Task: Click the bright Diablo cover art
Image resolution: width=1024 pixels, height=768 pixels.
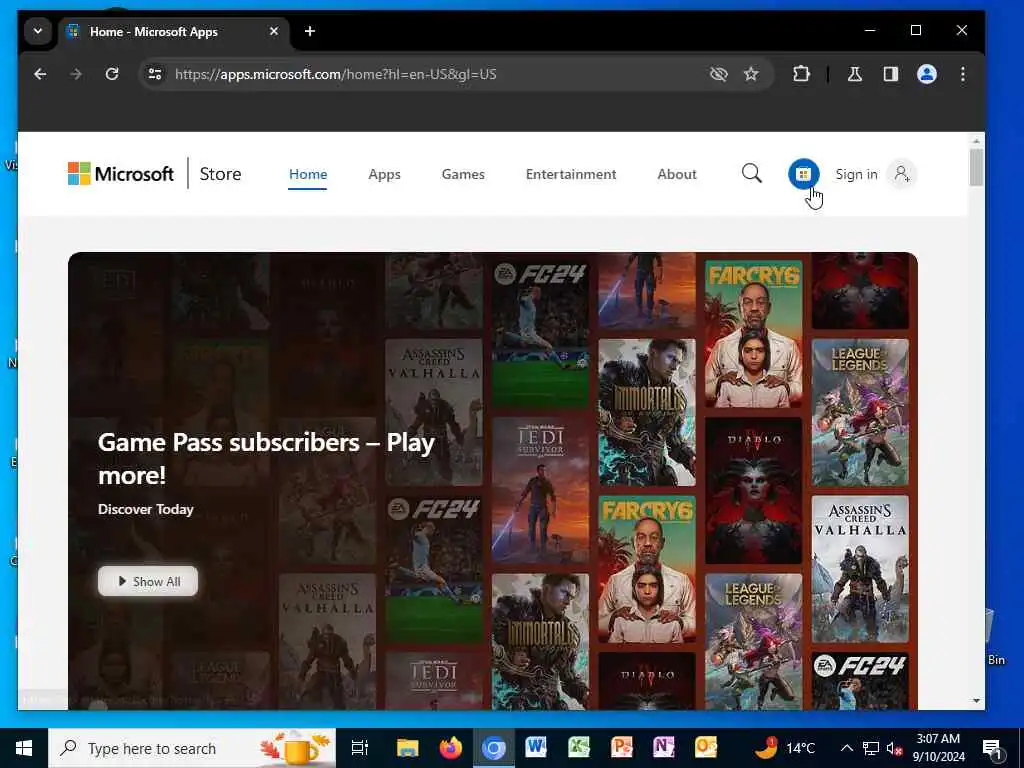Action: (x=754, y=491)
